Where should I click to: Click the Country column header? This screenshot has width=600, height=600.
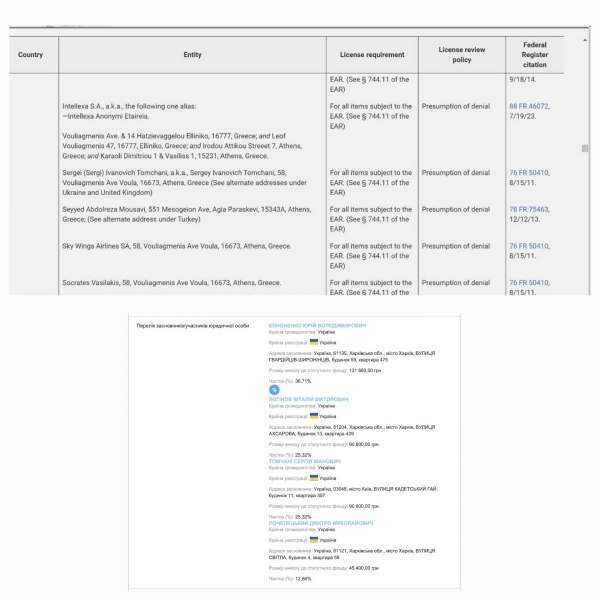point(30,55)
